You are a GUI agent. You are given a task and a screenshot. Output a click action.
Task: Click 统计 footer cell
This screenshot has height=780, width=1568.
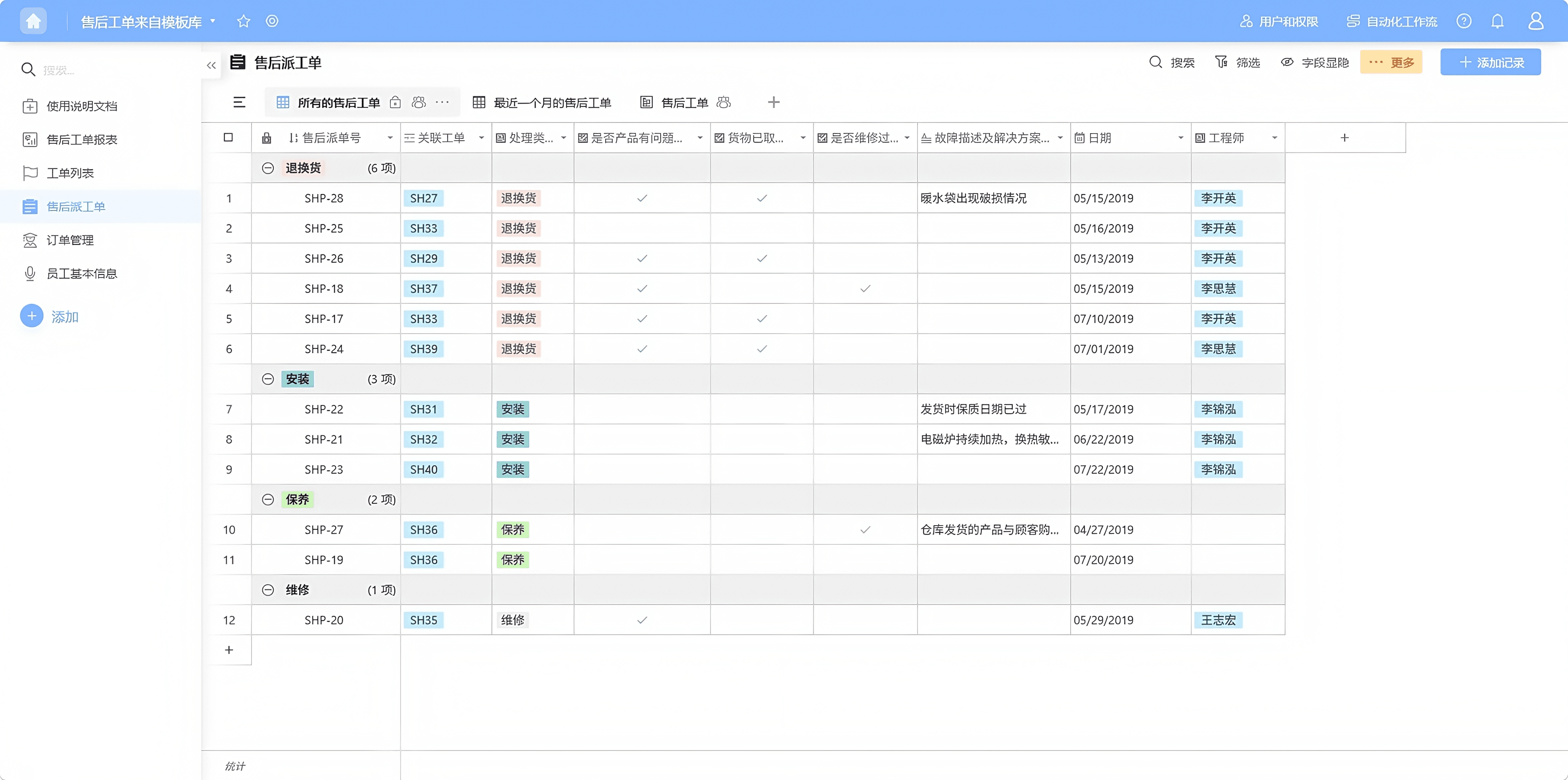click(235, 766)
